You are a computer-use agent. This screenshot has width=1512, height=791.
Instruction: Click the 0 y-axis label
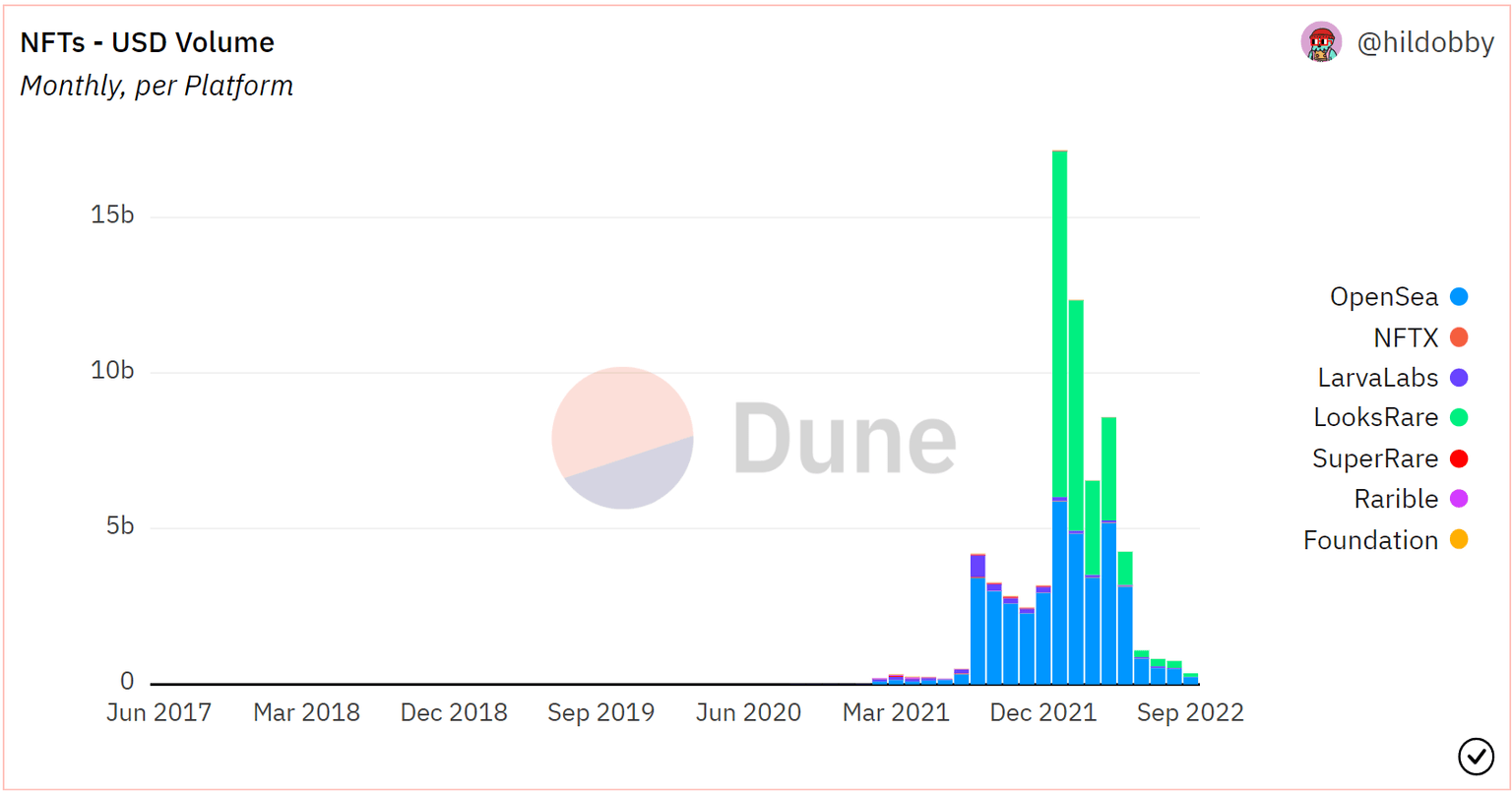click(x=127, y=682)
